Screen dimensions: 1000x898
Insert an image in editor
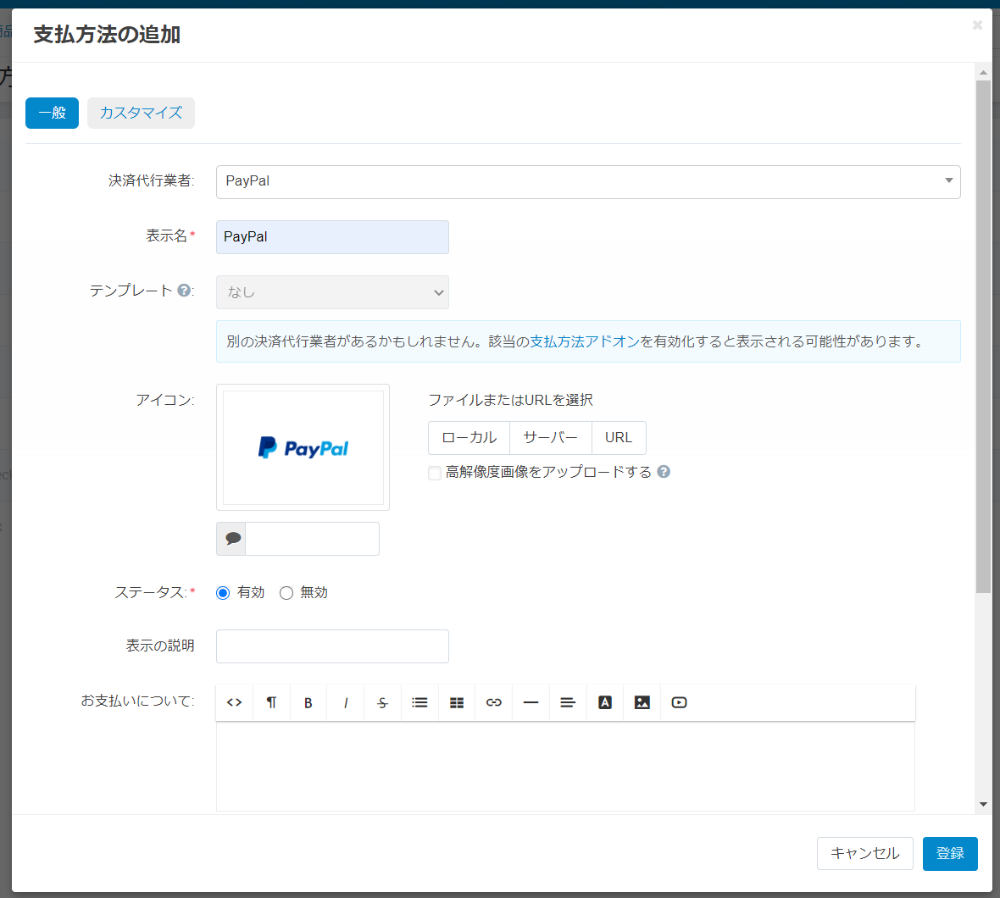[642, 702]
